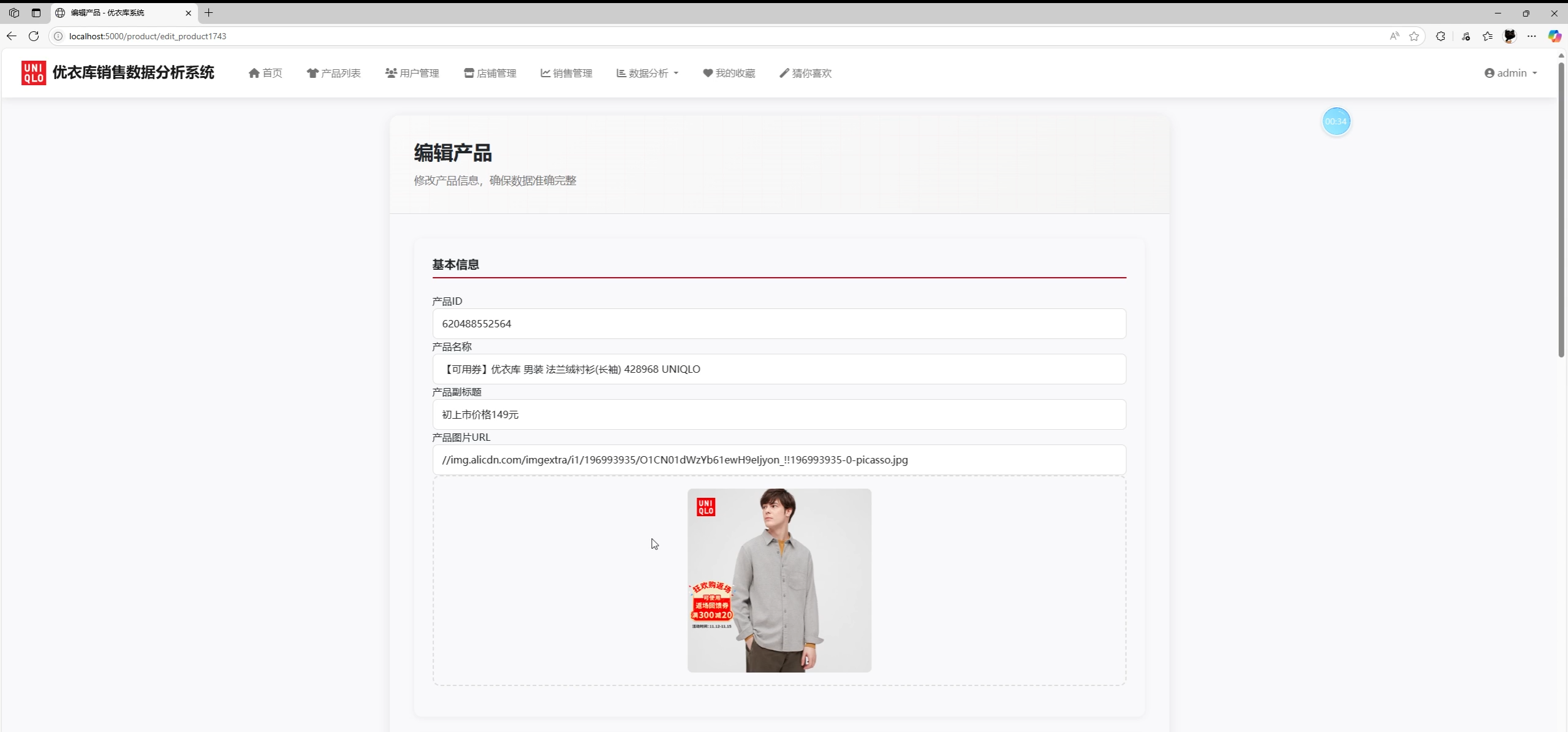Click the 产品名称 input field
The width and height of the screenshot is (1568, 732).
pyautogui.click(x=779, y=369)
